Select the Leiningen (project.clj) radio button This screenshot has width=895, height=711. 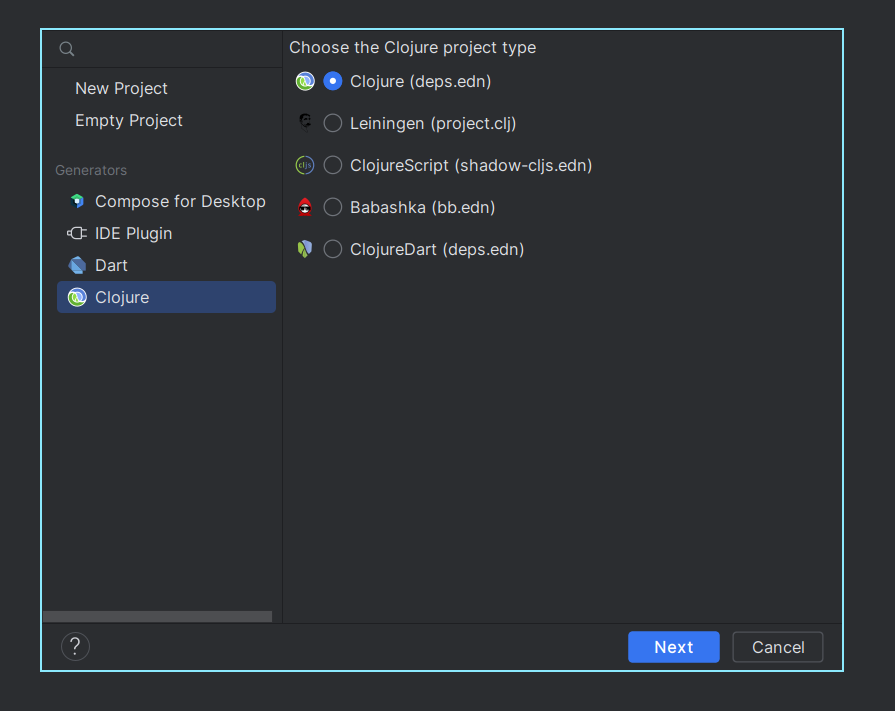(333, 123)
